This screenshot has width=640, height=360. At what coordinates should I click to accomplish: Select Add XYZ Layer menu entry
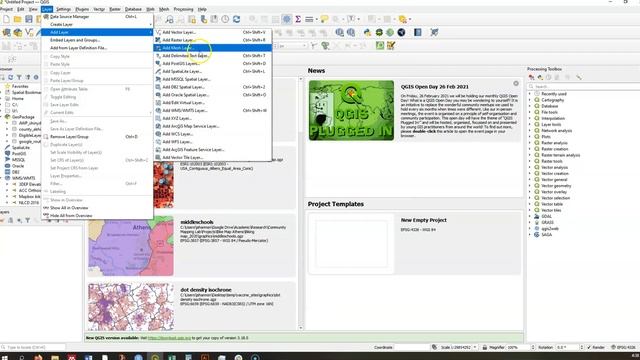(212, 118)
